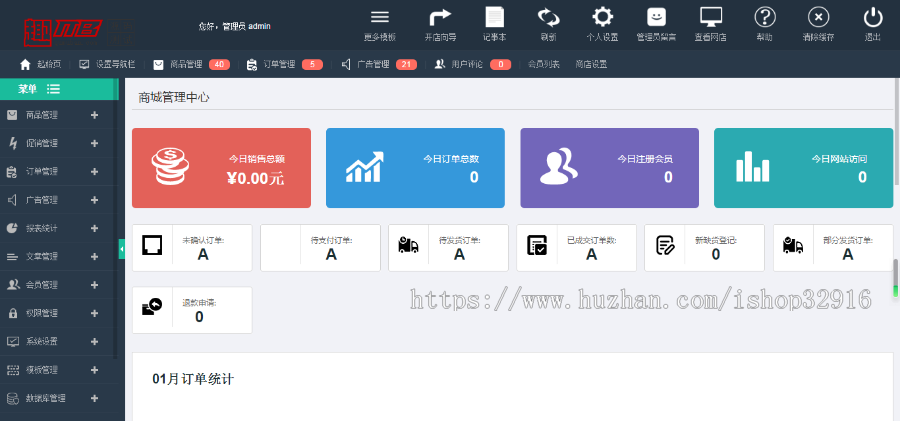Open 用户评论 nav item with badge 0

click(x=472, y=64)
